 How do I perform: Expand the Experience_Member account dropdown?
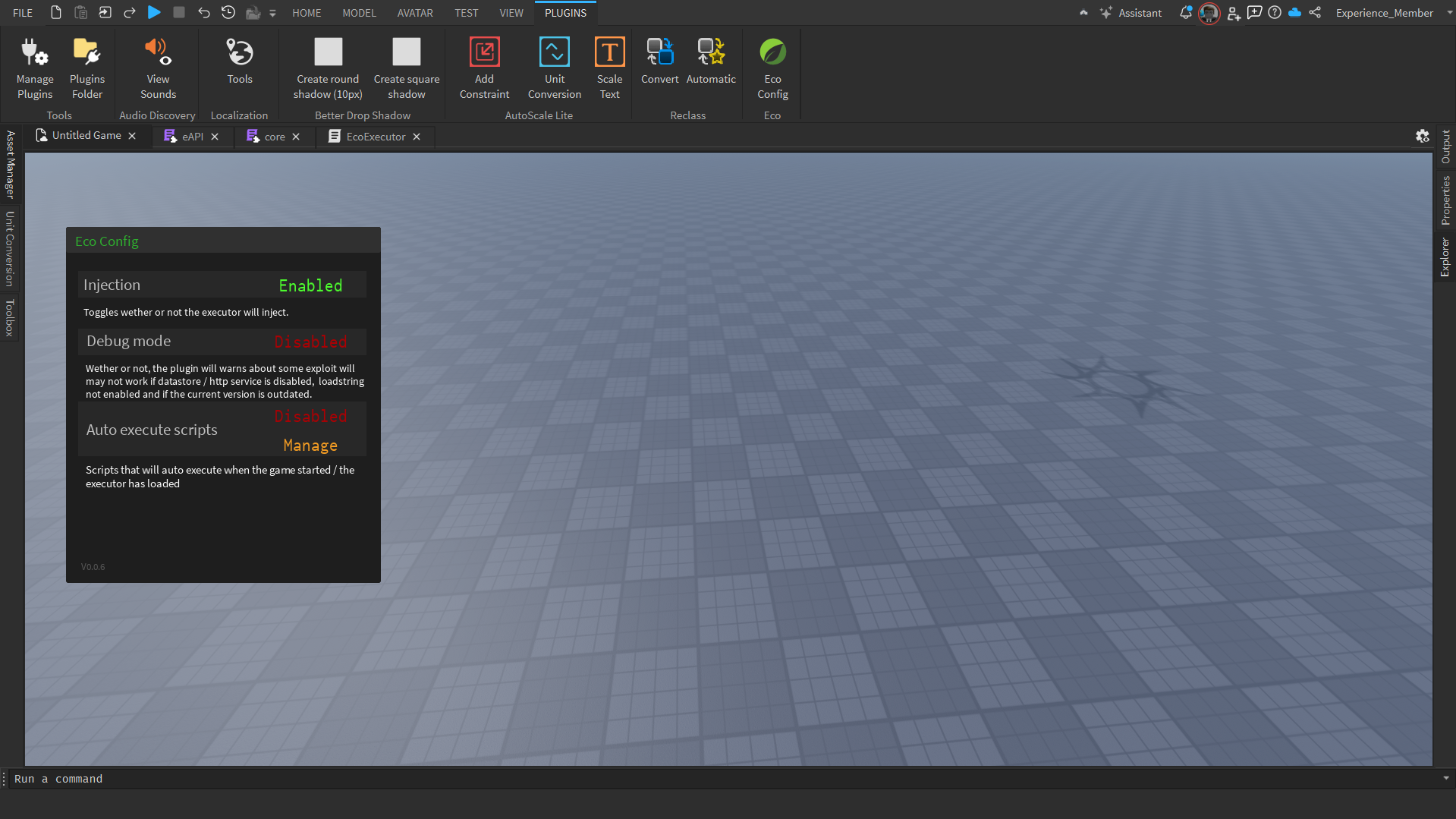click(x=1449, y=13)
